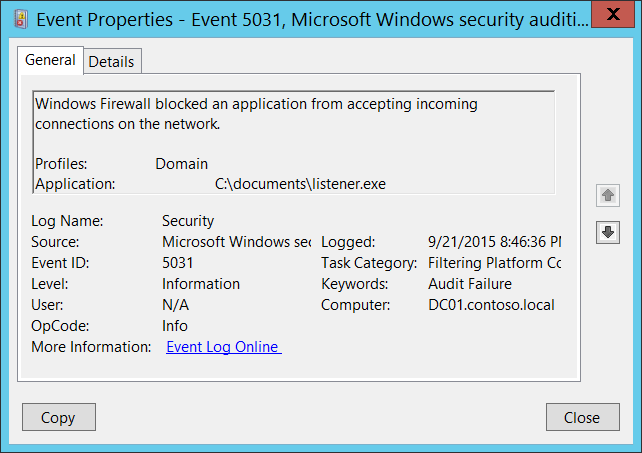
Task: Switch to the General tab
Action: pos(50,60)
